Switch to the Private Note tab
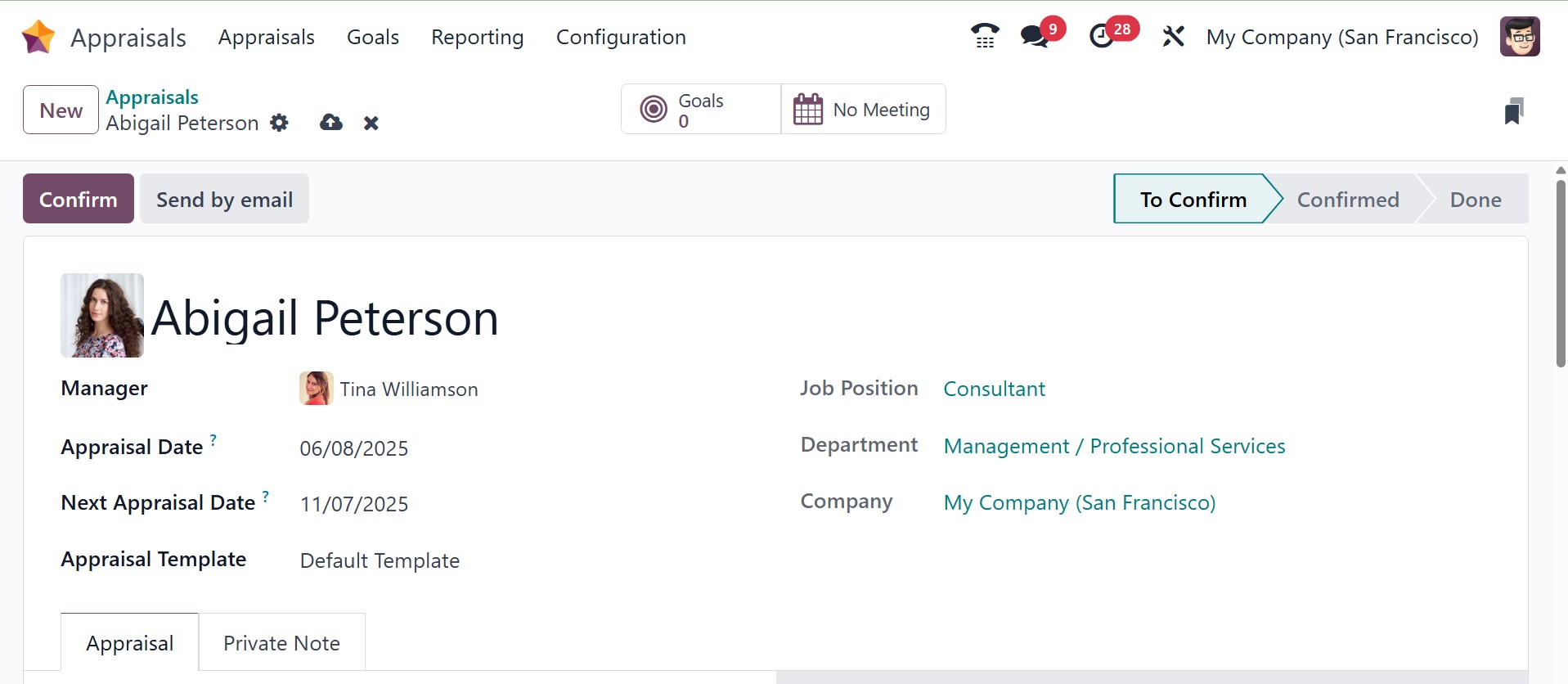The image size is (1568, 684). click(281, 643)
